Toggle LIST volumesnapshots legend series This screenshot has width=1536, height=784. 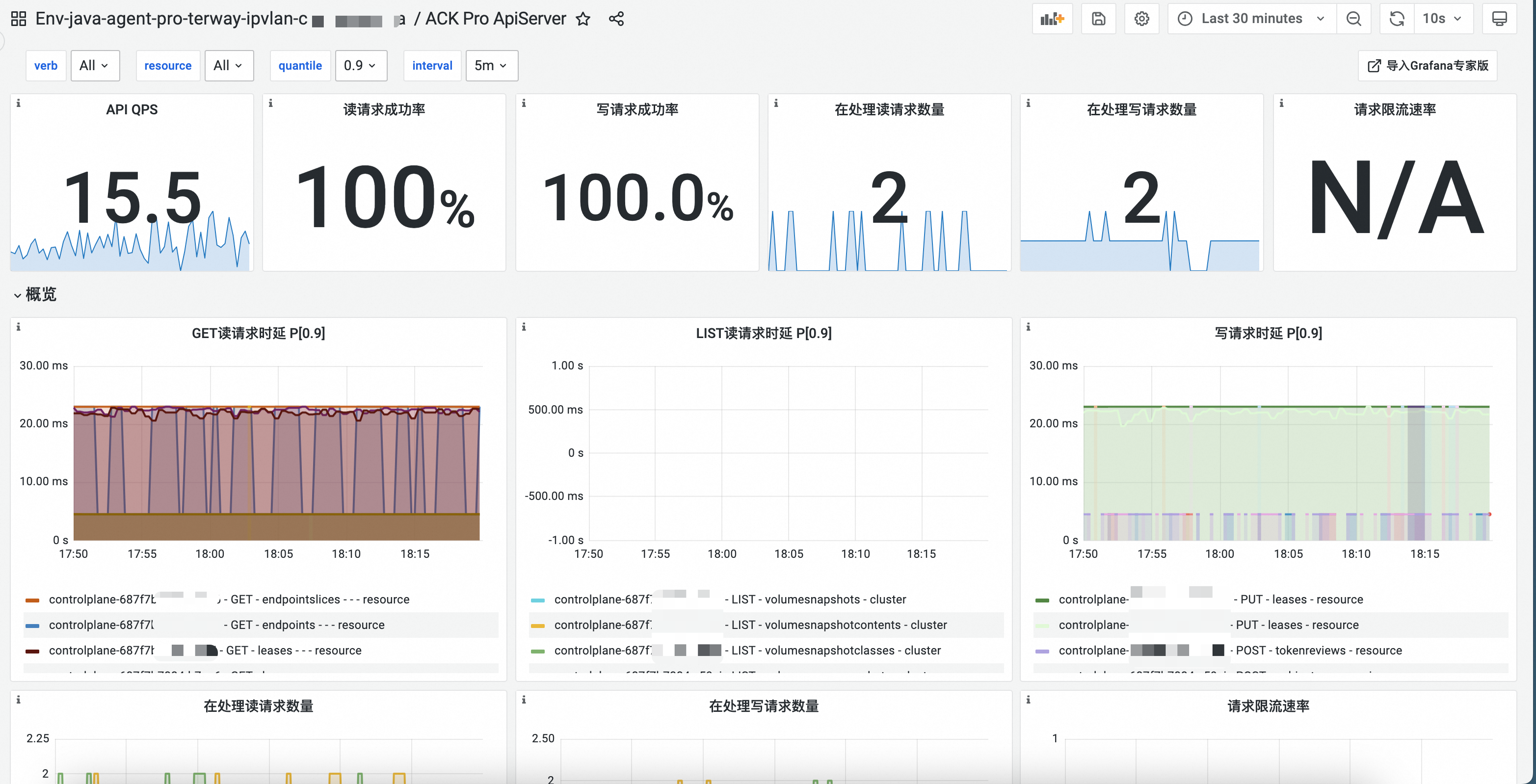click(x=730, y=599)
